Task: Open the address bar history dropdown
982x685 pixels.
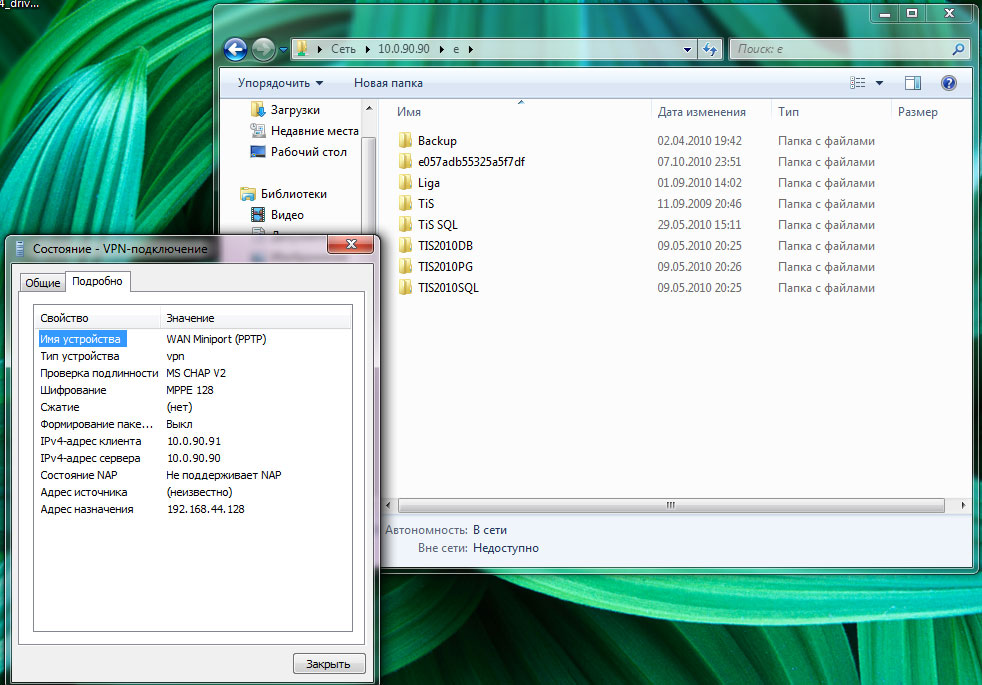Action: click(x=687, y=49)
